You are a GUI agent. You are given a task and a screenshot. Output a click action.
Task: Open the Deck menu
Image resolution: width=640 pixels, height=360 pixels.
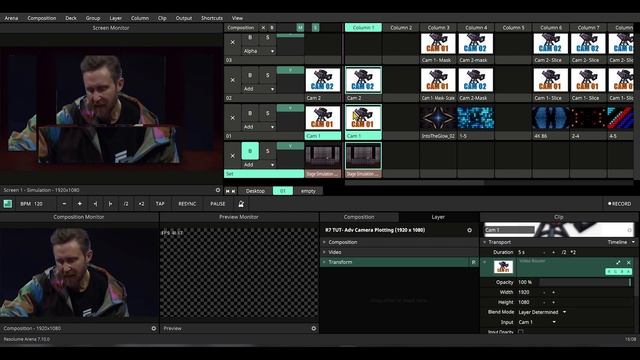71,18
